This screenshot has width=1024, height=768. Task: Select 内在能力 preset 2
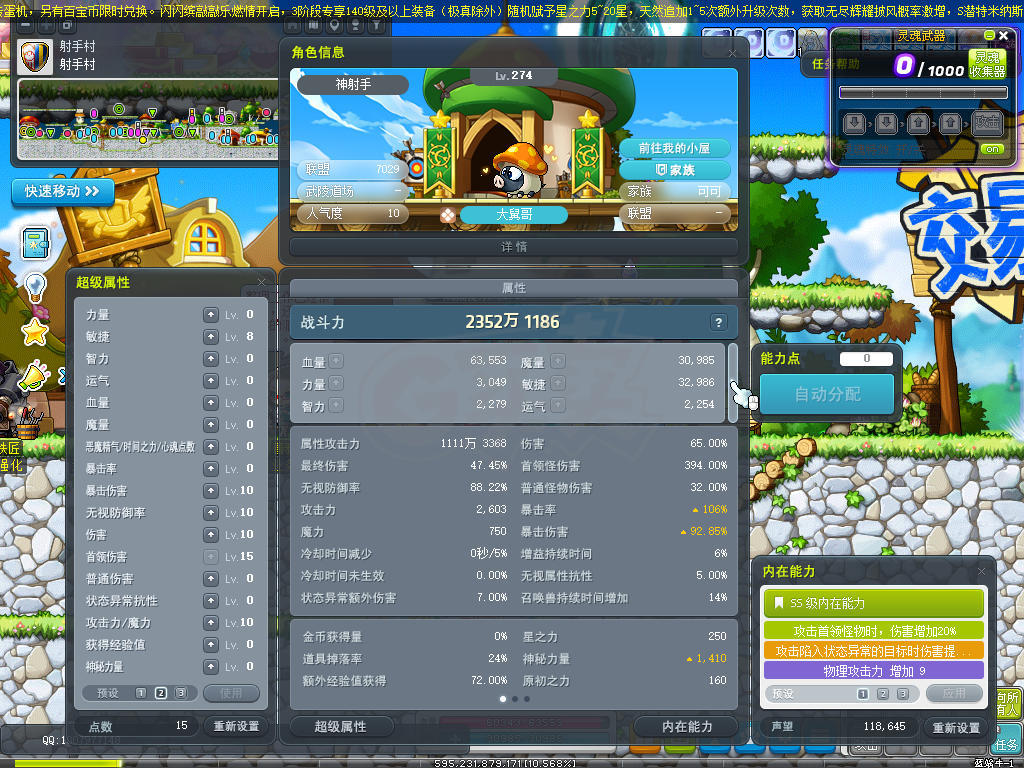[883, 694]
